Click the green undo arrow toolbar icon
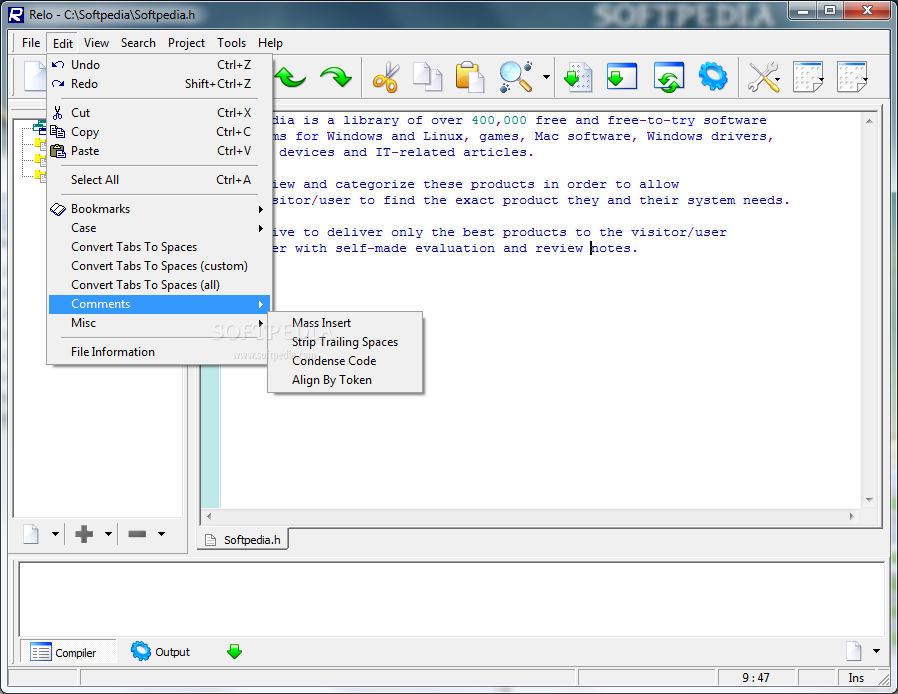The image size is (898, 694). pyautogui.click(x=290, y=76)
